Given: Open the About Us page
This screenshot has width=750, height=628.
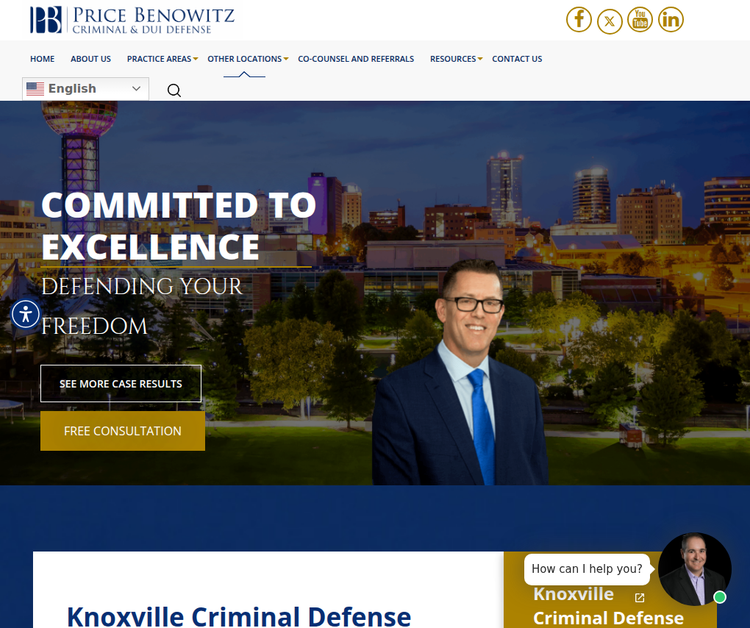Looking at the screenshot, I should click(x=90, y=59).
